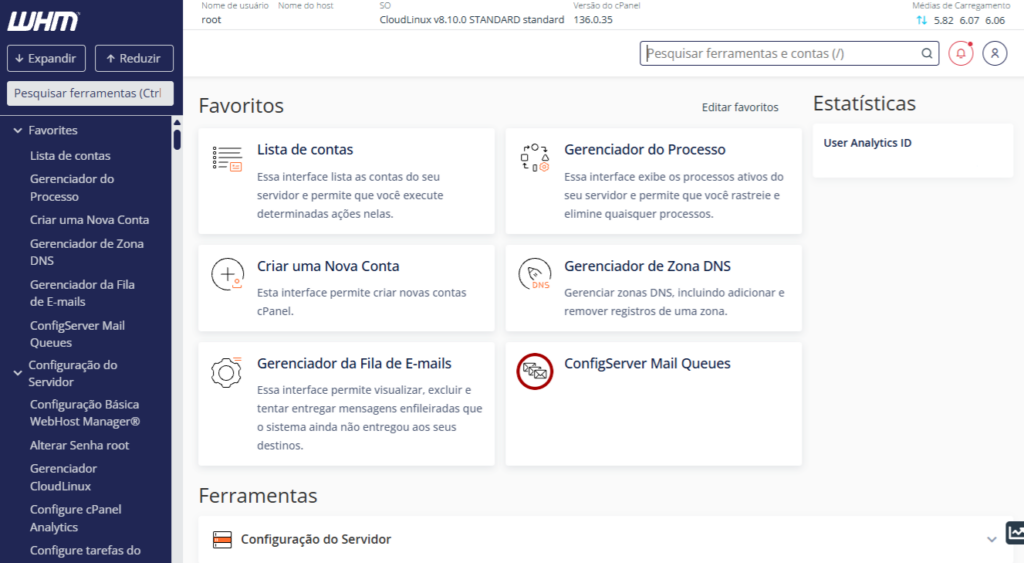Select Favorites sidebar heading
Viewport: 1024px width, 563px height.
(x=53, y=131)
